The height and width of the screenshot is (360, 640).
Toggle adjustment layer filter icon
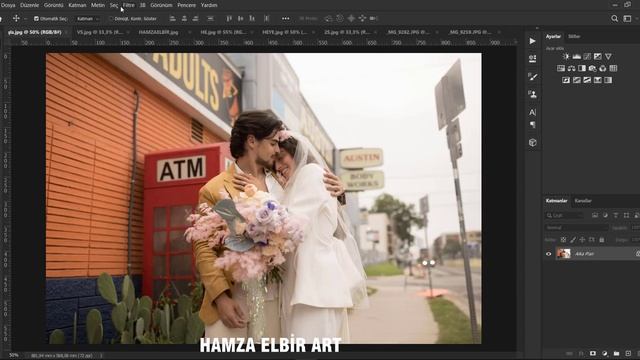pos(605,215)
